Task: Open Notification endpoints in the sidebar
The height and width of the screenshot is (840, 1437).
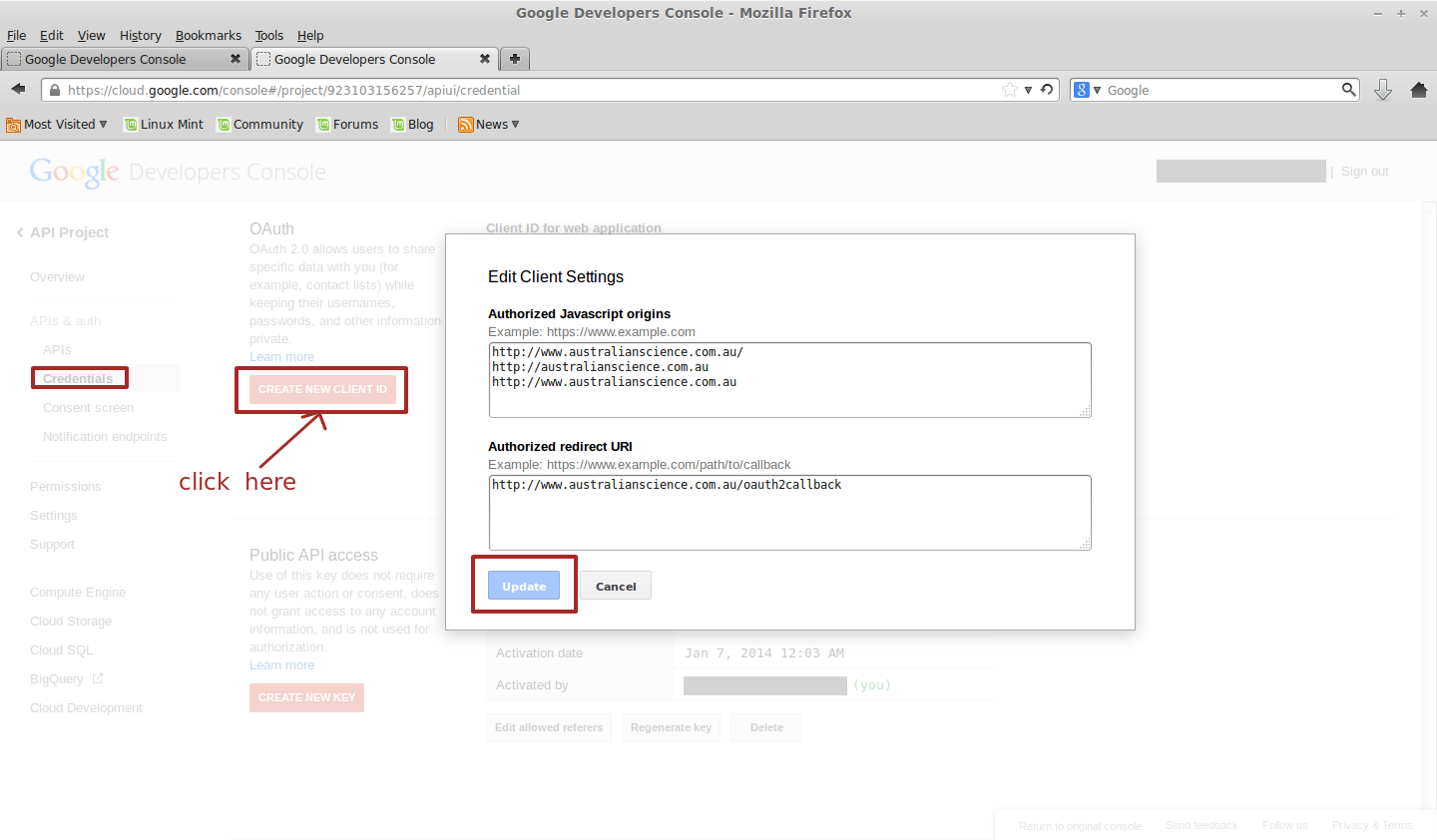Action: click(x=105, y=437)
